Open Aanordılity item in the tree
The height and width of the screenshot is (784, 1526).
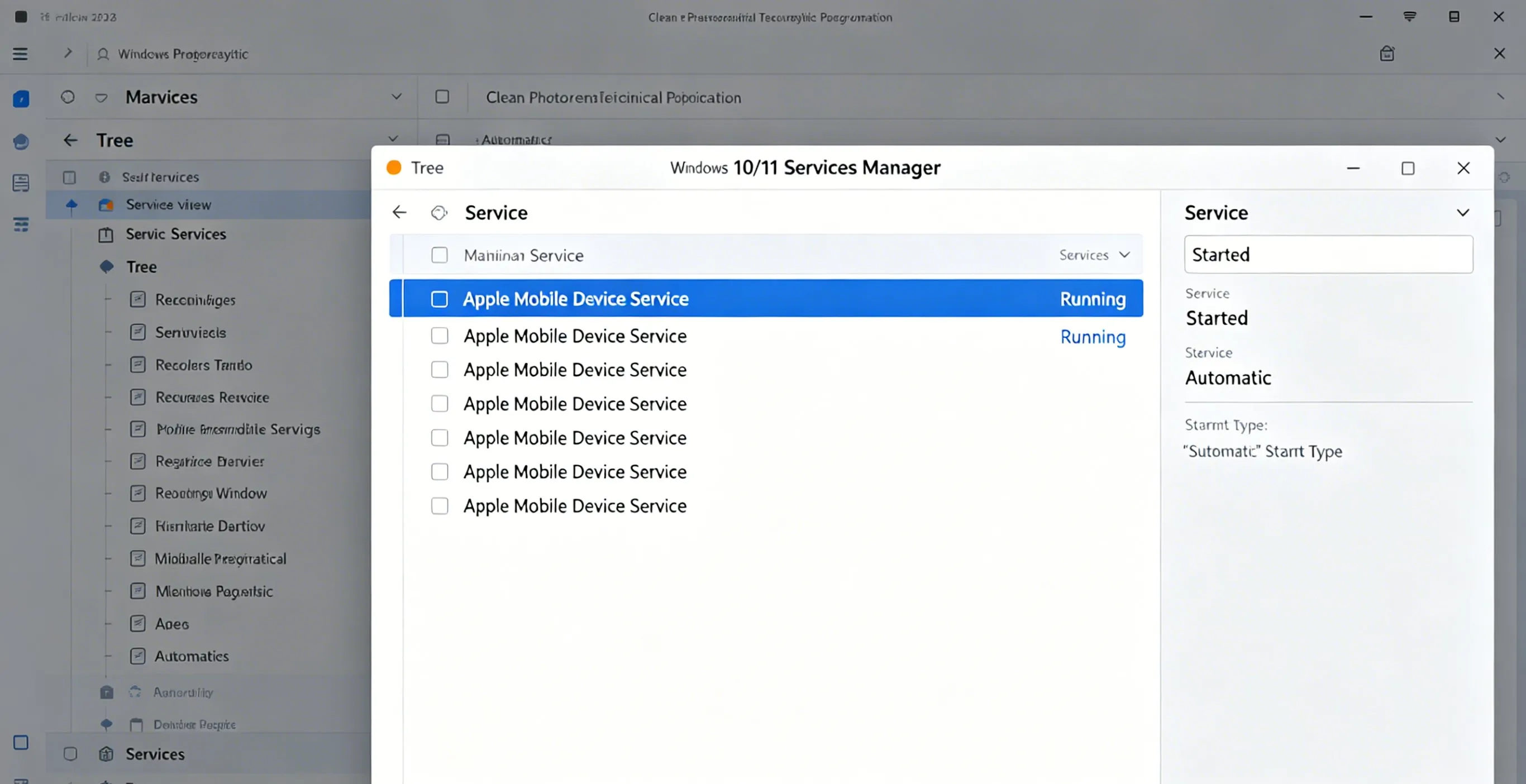183,692
